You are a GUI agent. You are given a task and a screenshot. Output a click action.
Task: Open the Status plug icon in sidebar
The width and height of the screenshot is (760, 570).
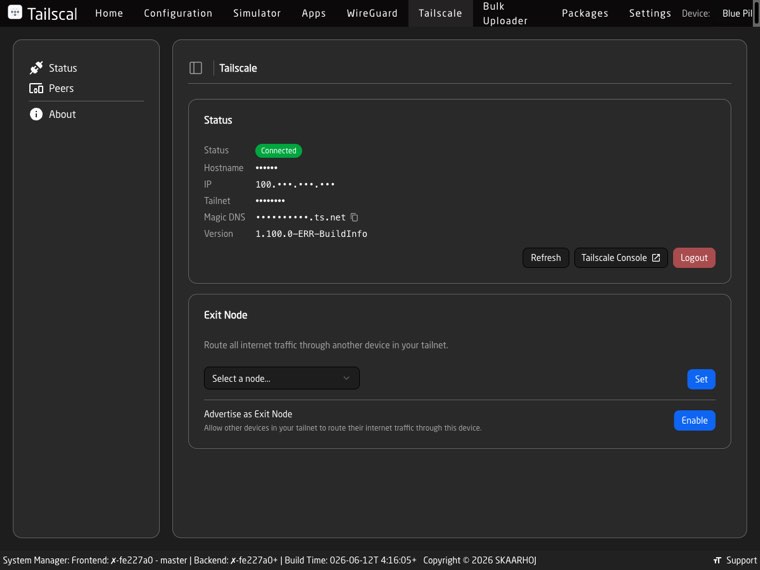pos(36,68)
